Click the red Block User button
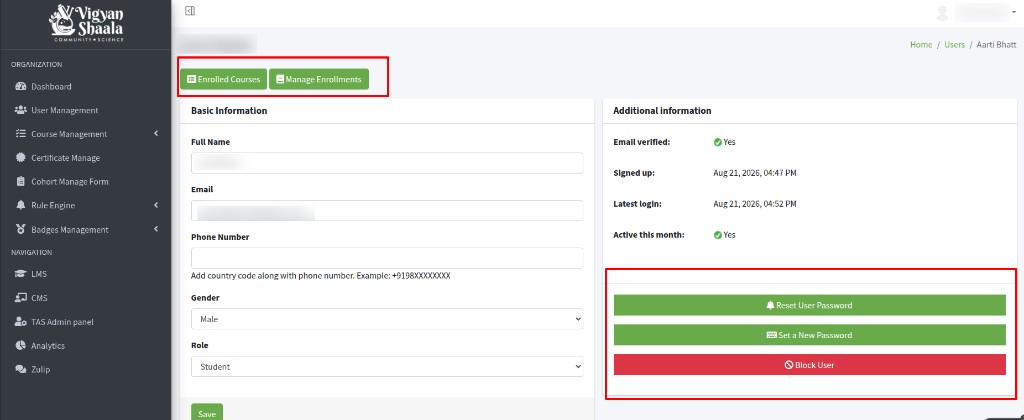This screenshot has height=420, width=1024. click(809, 365)
